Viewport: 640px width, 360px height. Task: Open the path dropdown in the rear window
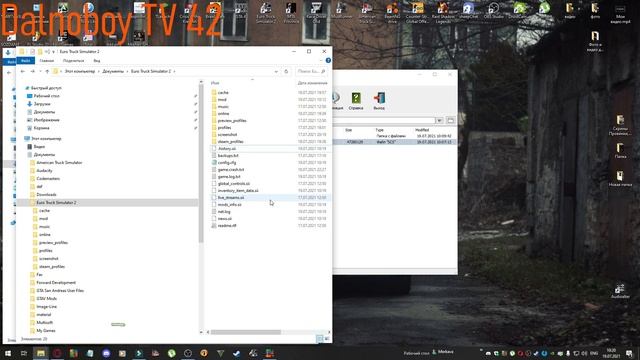click(439, 120)
